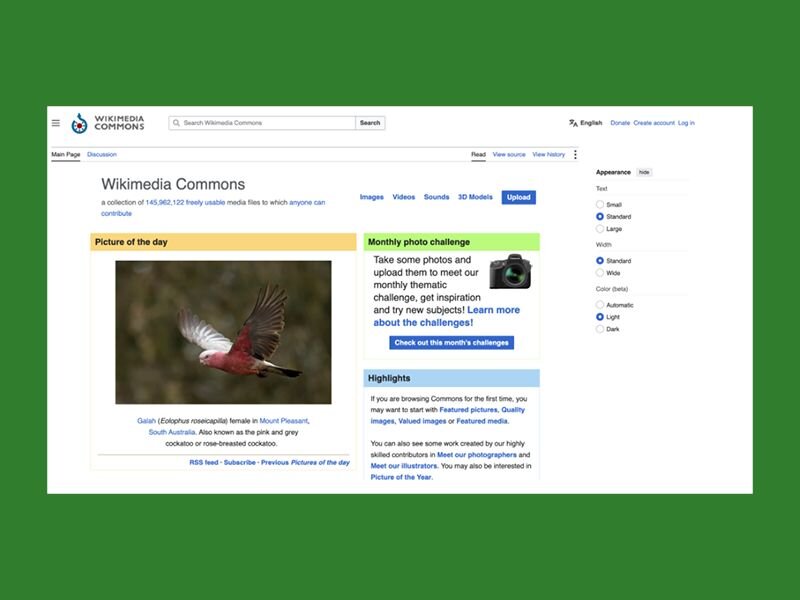Open the Valued images link
Screen dimensions: 800x600
tap(422, 421)
